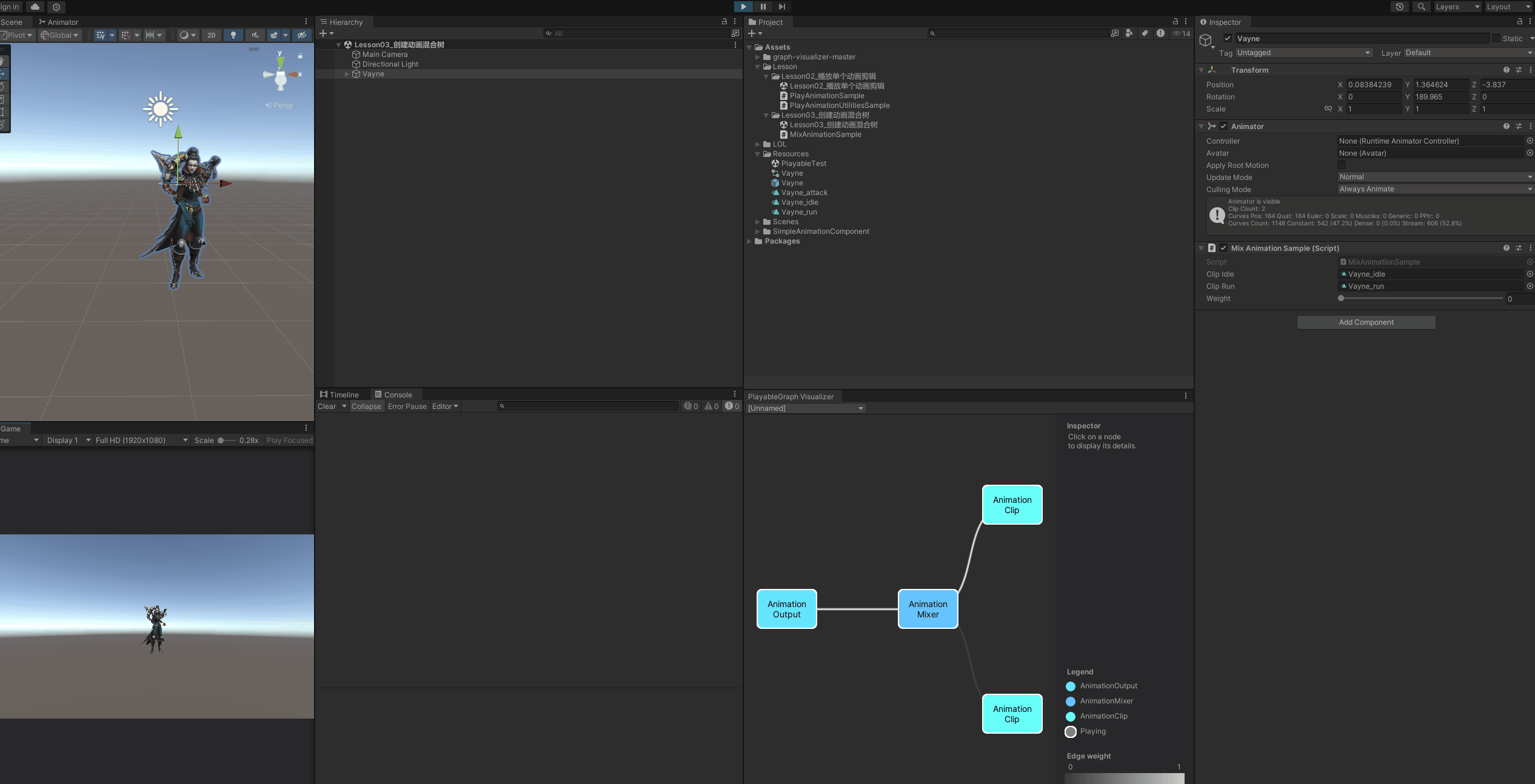
Task: Click Animator component help icon
Action: tap(1506, 127)
